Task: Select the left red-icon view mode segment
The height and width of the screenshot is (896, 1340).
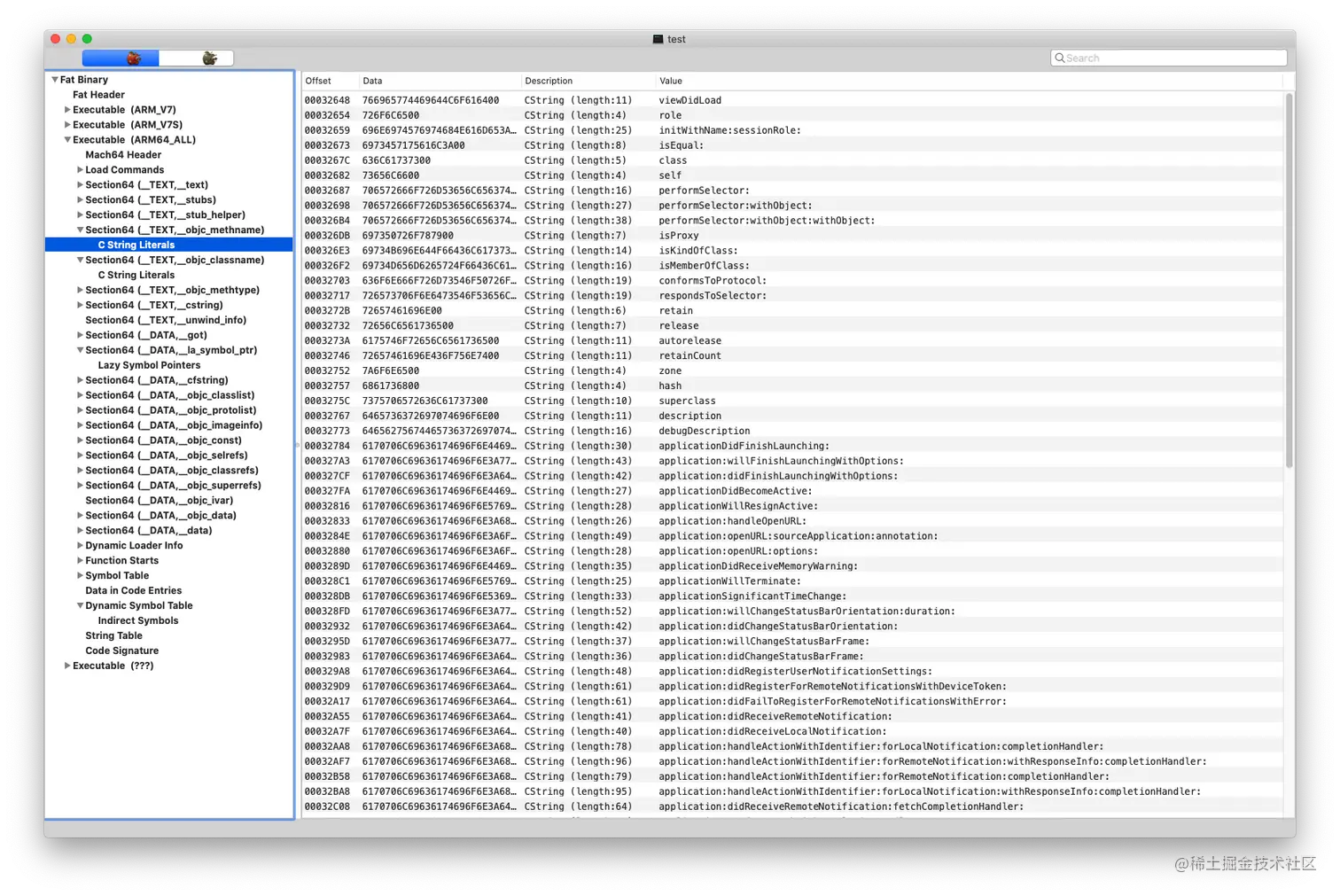Action: click(x=121, y=58)
